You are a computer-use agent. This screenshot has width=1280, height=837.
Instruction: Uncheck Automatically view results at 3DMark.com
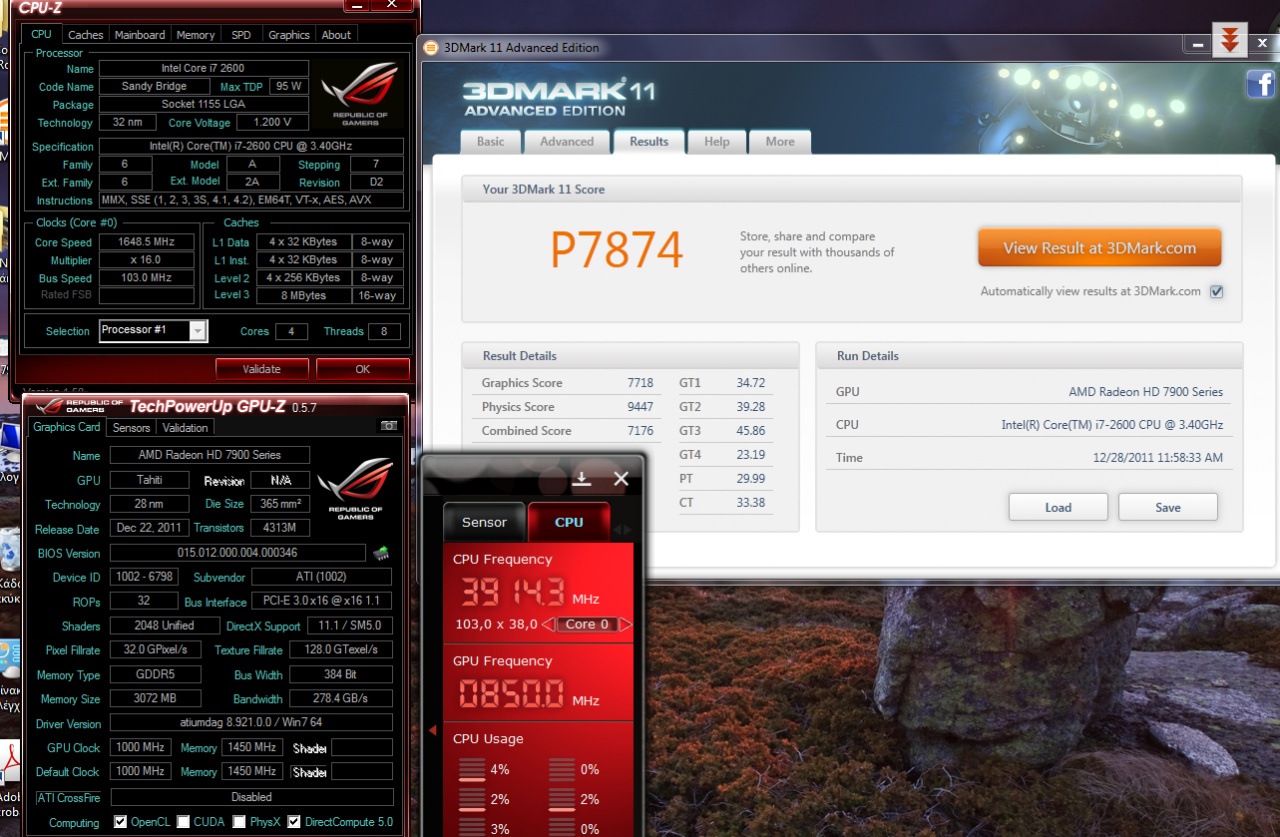[1216, 292]
